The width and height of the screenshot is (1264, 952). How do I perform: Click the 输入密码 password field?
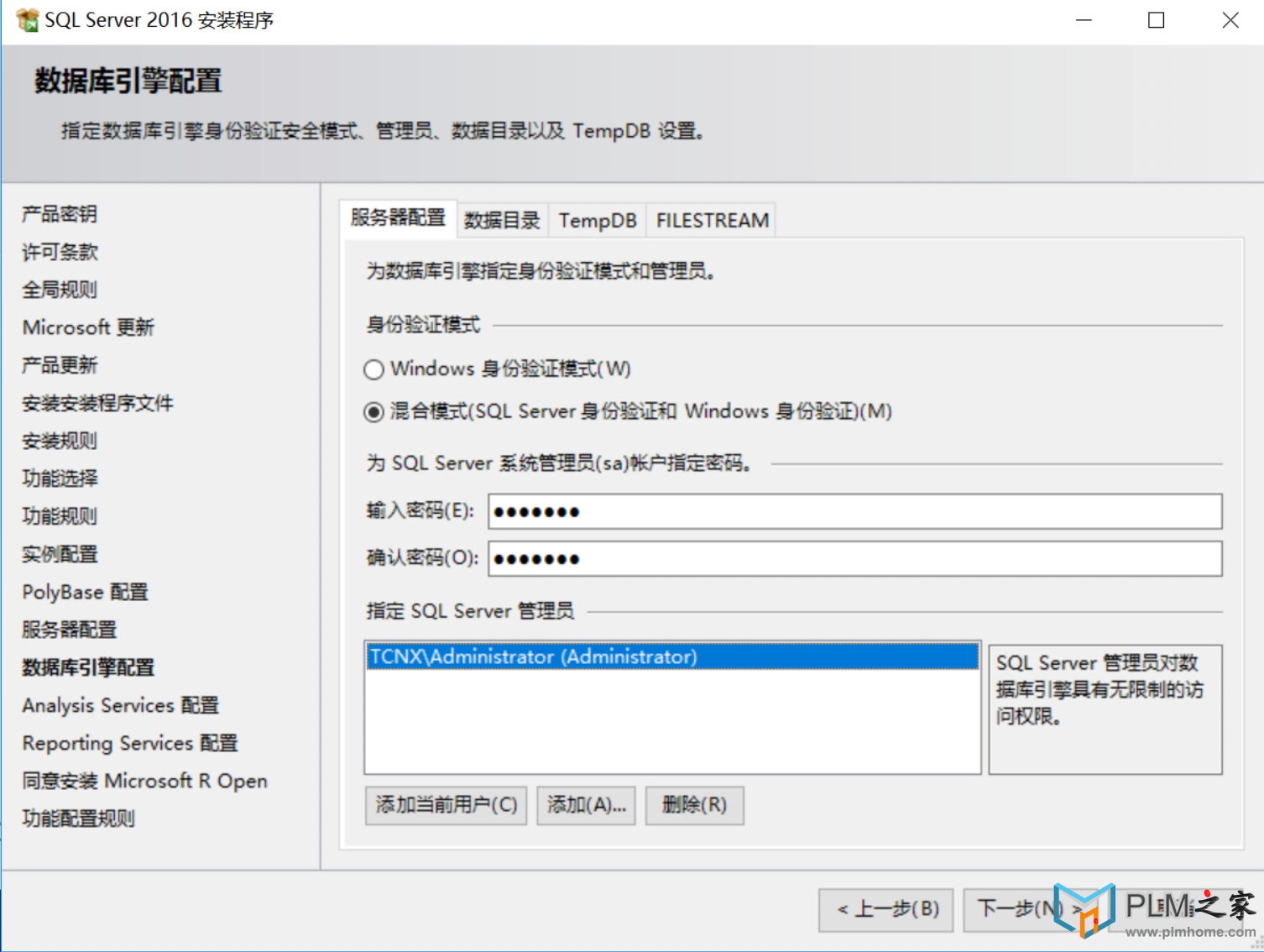(854, 511)
